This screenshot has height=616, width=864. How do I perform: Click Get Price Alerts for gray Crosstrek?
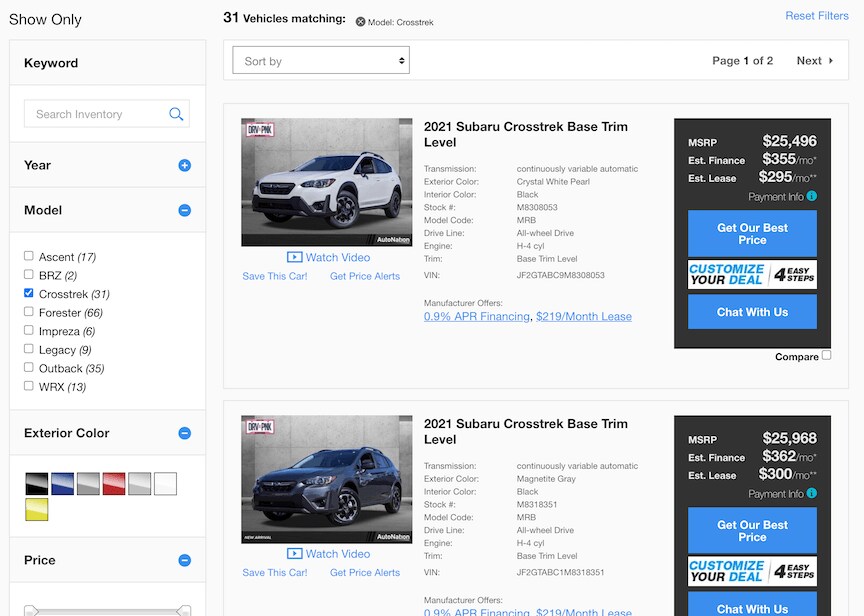[365, 573]
